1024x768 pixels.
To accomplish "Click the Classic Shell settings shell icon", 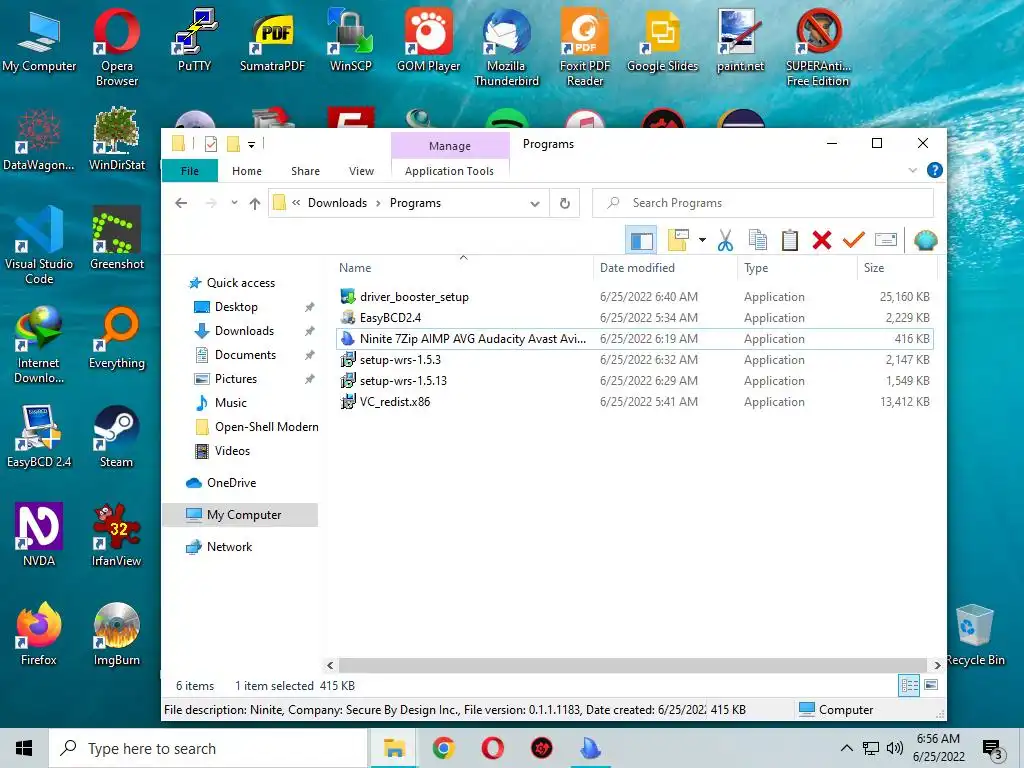I will pyautogui.click(x=925, y=240).
